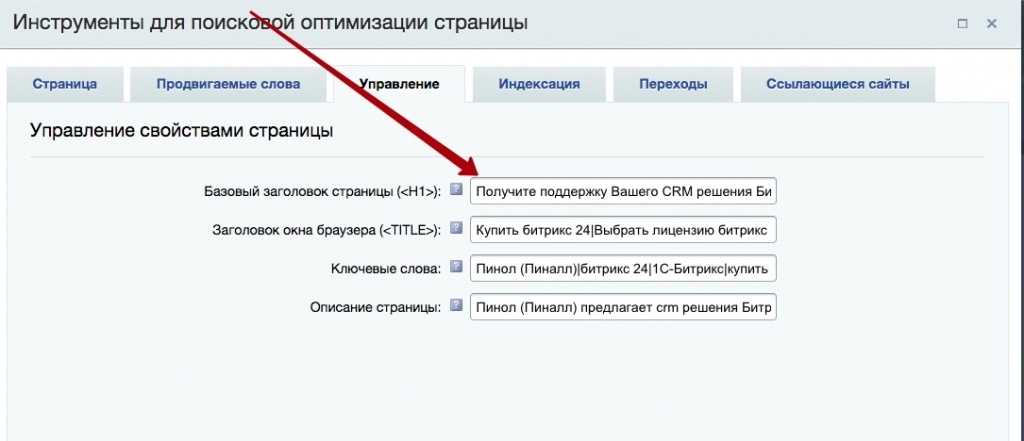Edit the browser window TITLE field
The image size is (1024, 441).
coord(623,230)
